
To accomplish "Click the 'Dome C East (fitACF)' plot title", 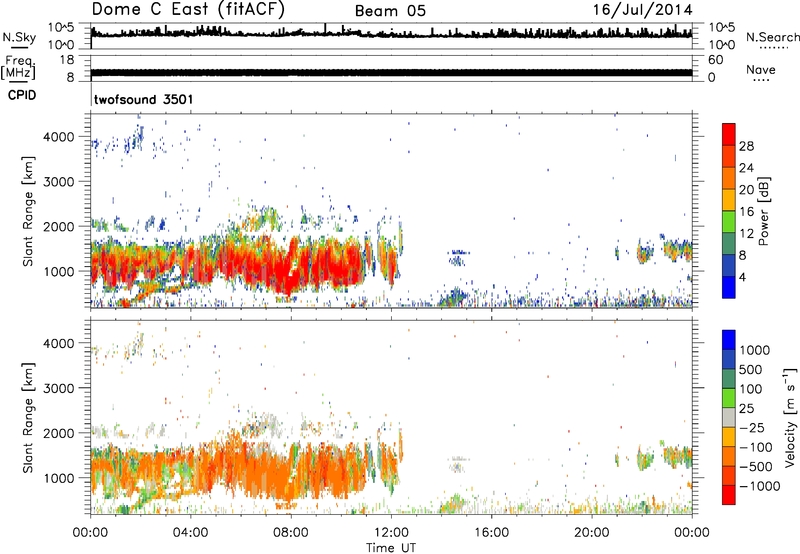I will [188, 10].
